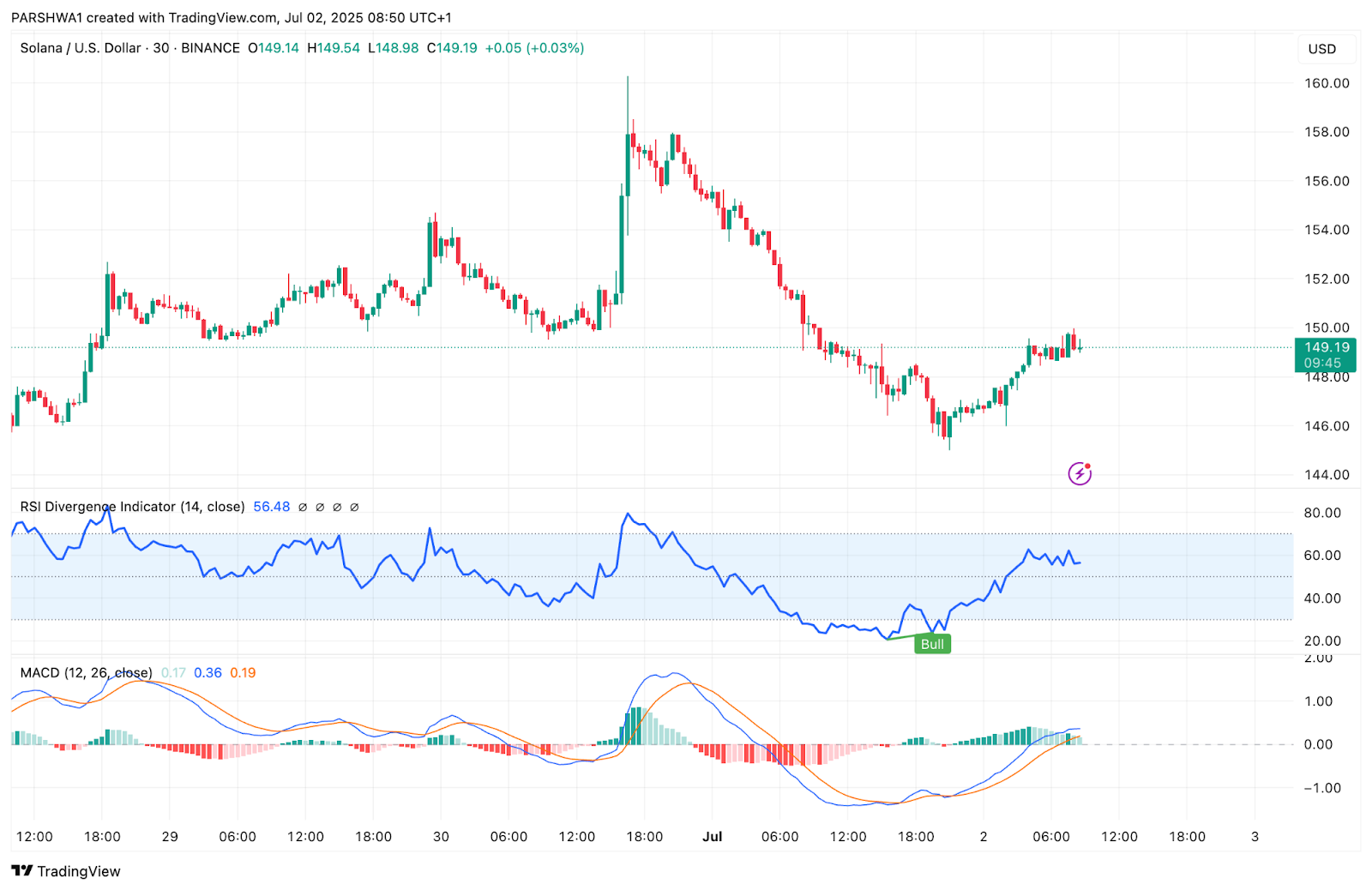Click the MACD value 0.36
The height and width of the screenshot is (890, 1372).
pyautogui.click(x=208, y=672)
